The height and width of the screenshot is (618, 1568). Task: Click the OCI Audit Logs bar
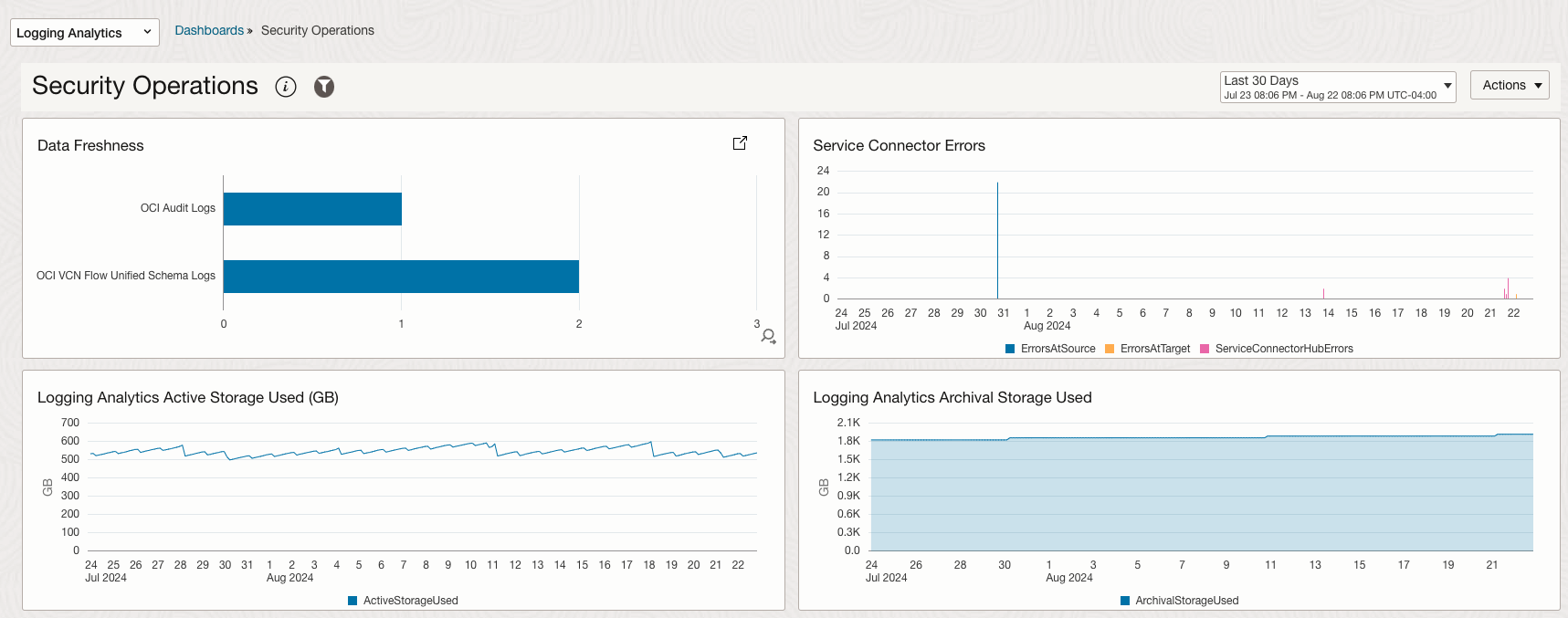(x=312, y=209)
